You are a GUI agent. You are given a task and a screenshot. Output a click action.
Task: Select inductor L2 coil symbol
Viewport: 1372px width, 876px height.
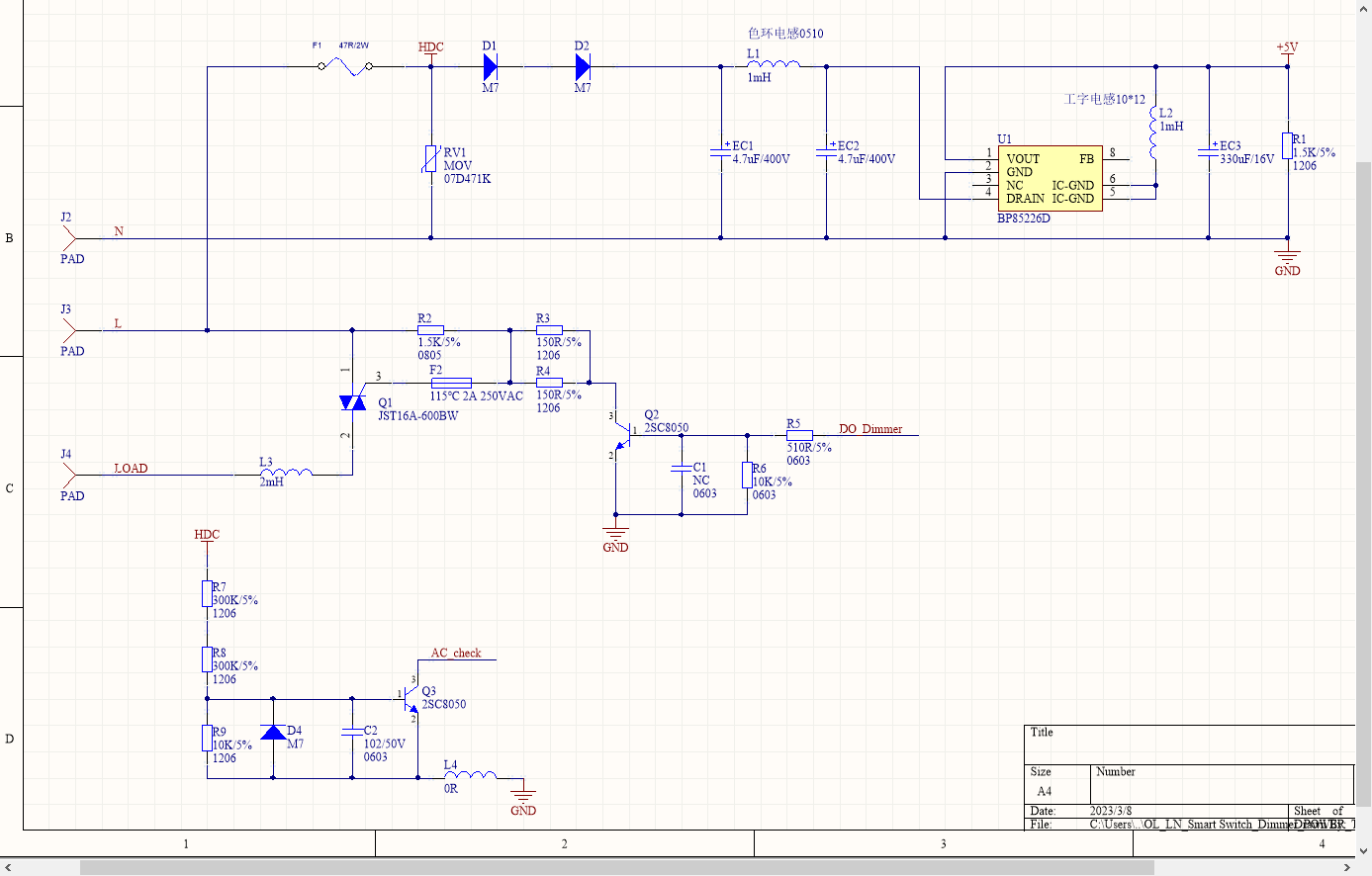(x=1153, y=132)
